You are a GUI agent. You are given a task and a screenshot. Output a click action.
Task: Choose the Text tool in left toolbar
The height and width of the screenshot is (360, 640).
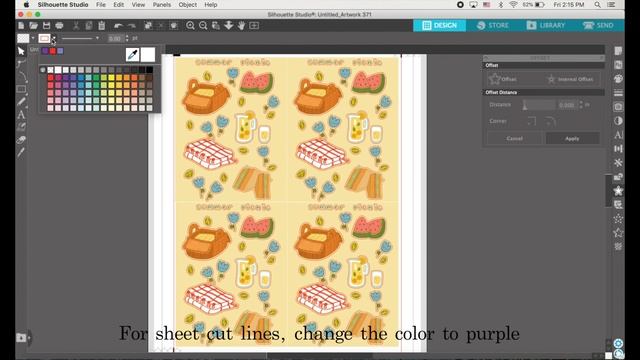click(x=21, y=115)
